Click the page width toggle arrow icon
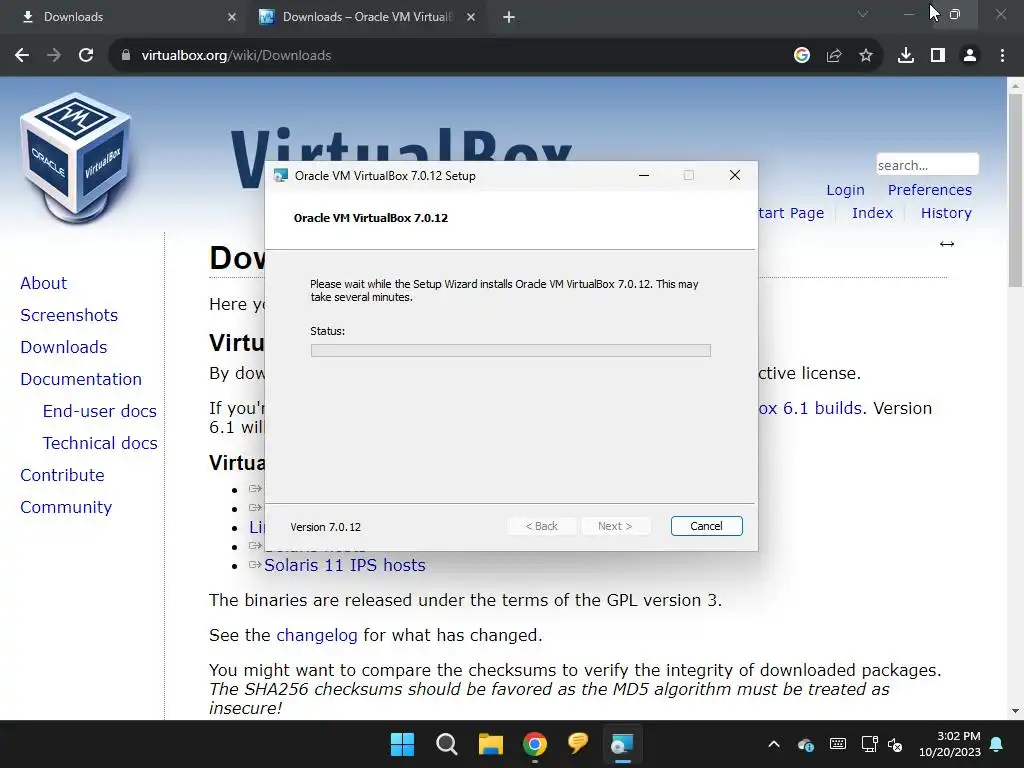The width and height of the screenshot is (1024, 768). [947, 244]
